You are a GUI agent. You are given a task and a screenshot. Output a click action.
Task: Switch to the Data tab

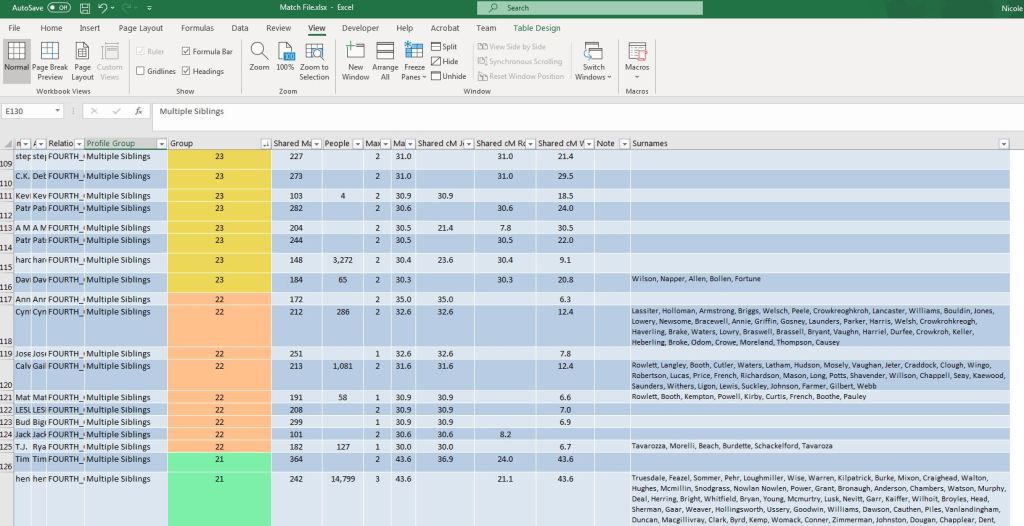point(240,28)
